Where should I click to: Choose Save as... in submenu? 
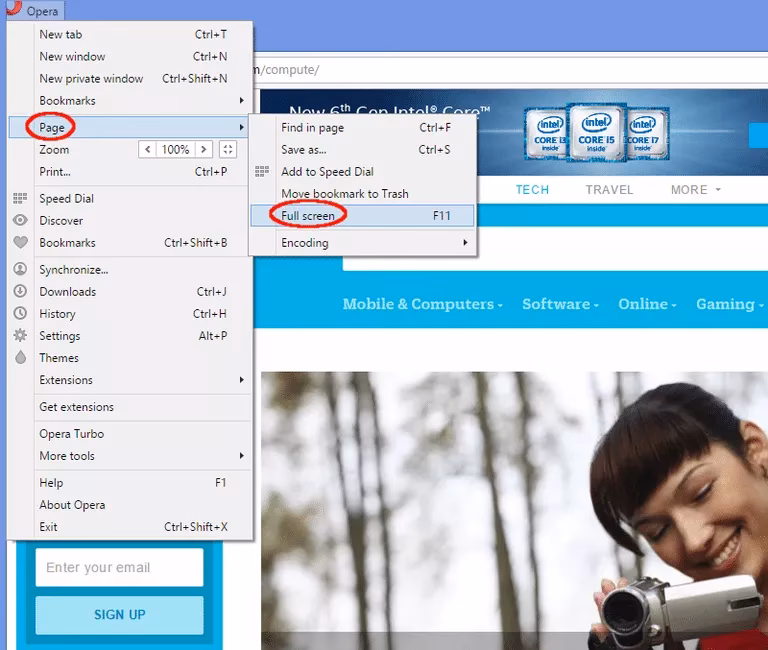[362, 149]
